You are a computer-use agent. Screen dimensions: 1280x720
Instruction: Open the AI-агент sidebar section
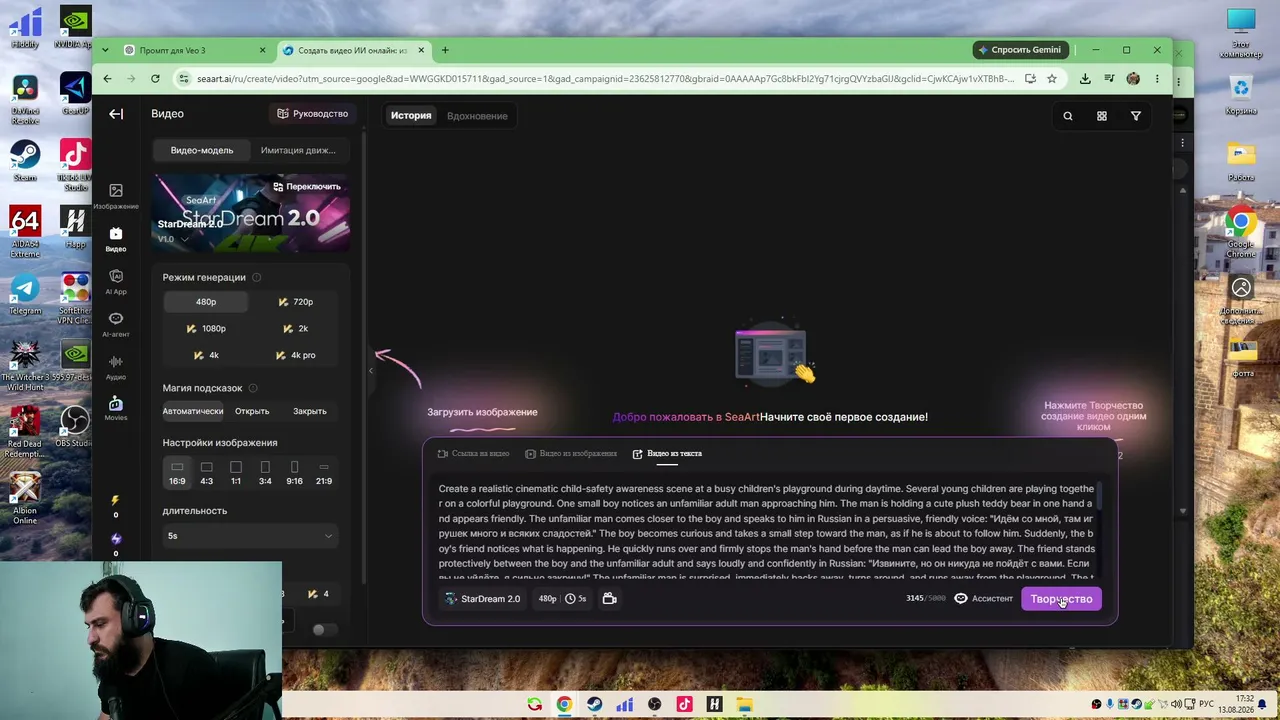pyautogui.click(x=116, y=324)
